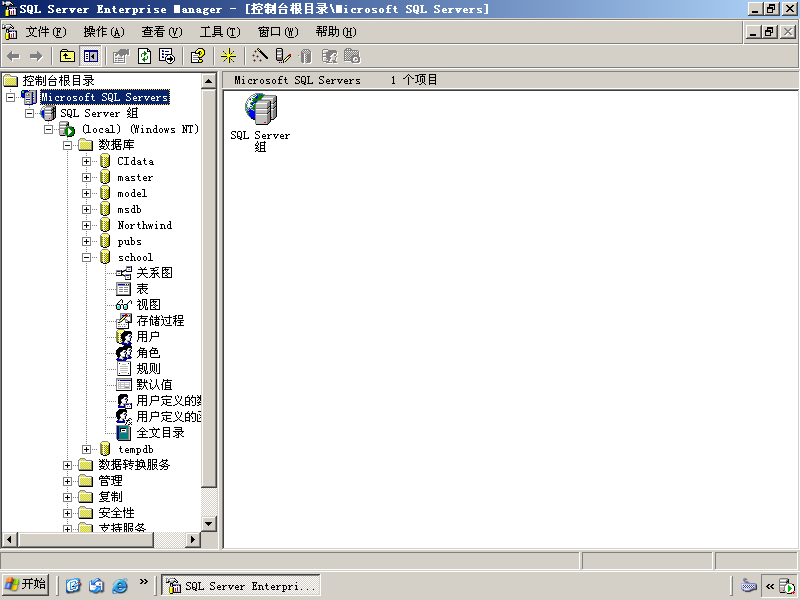The image size is (800, 600).
Task: Open the 操作(A) menu
Action: (104, 32)
